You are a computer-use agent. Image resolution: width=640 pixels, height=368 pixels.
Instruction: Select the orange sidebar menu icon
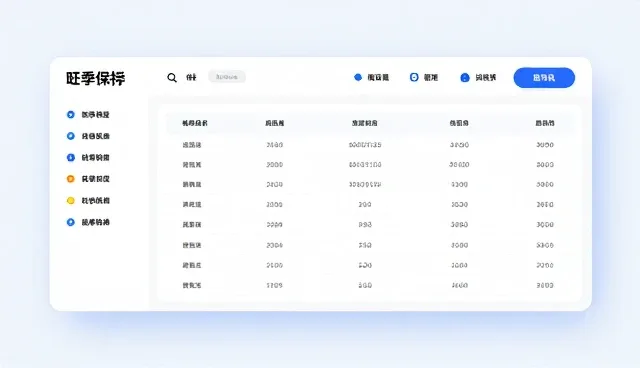coord(71,179)
